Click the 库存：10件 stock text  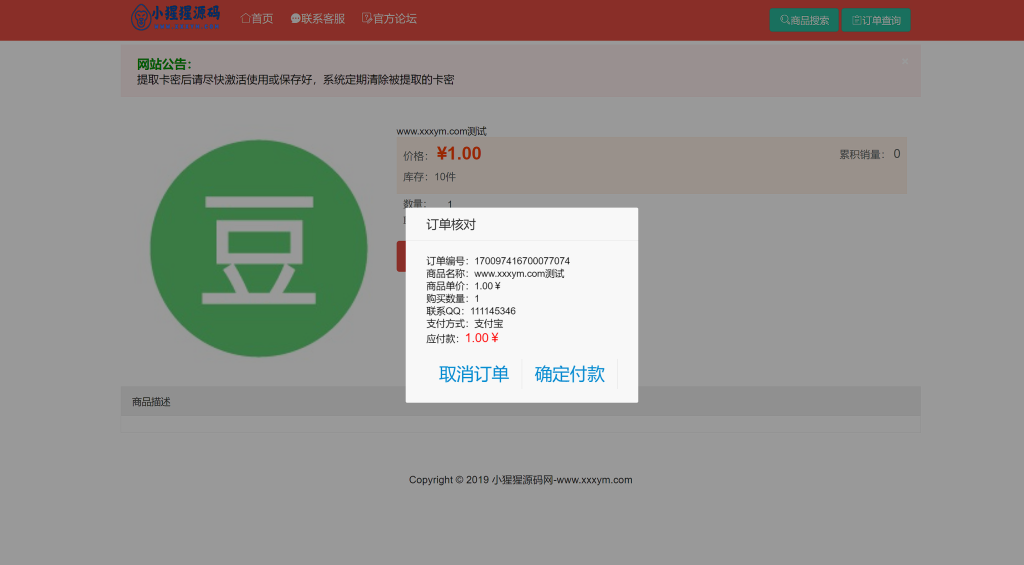point(429,177)
